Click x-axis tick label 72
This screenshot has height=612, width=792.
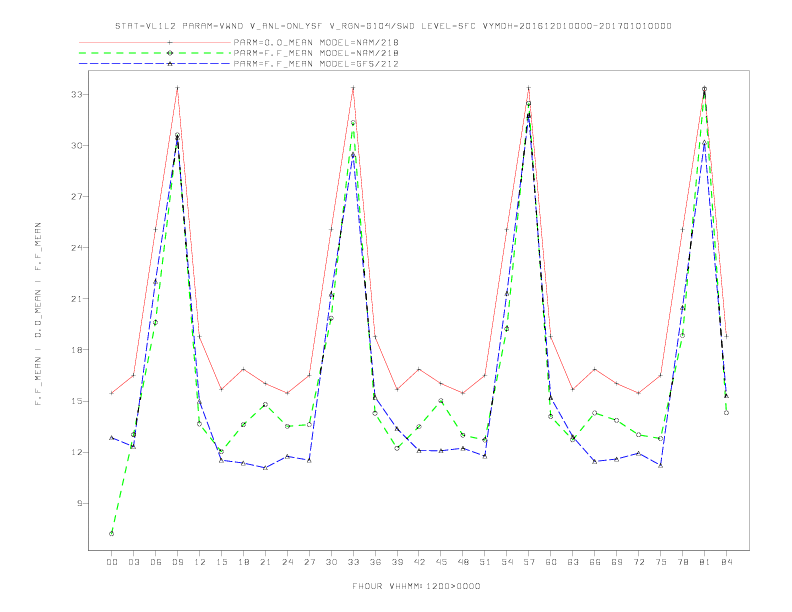point(638,562)
